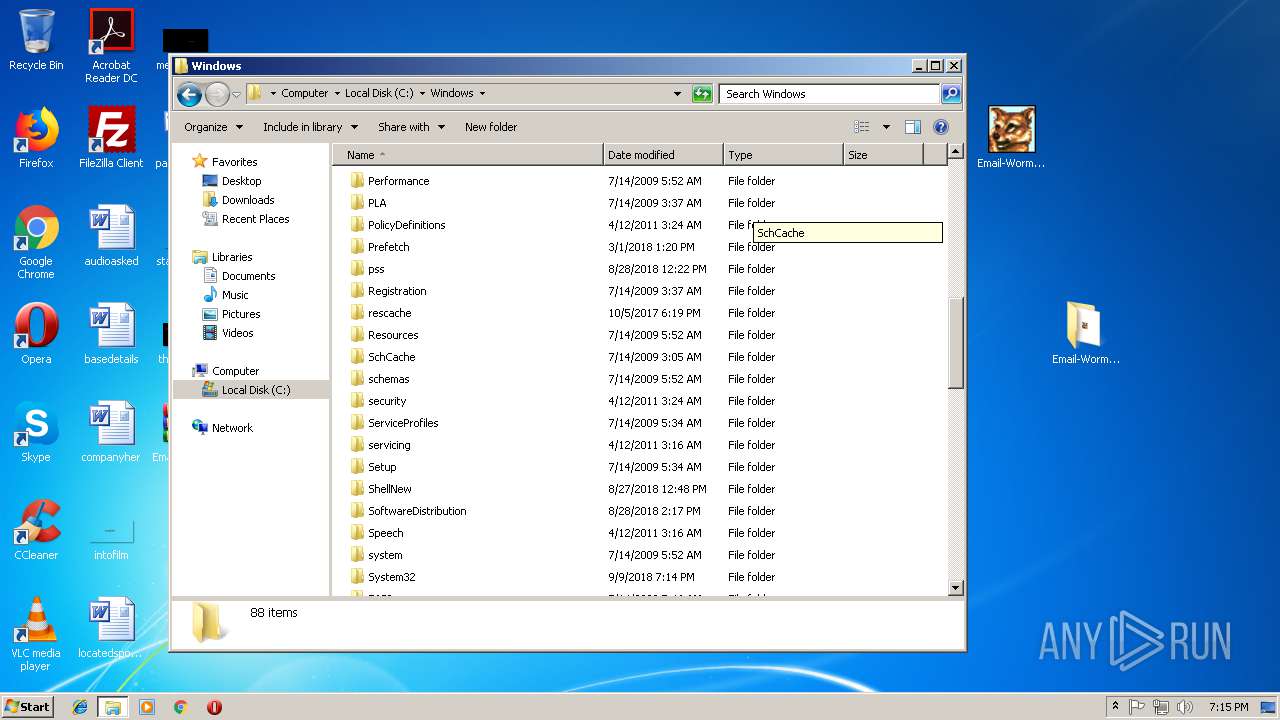The width and height of the screenshot is (1280, 720).
Task: Select the Email-Worm dog picture icon
Action: point(1011,138)
